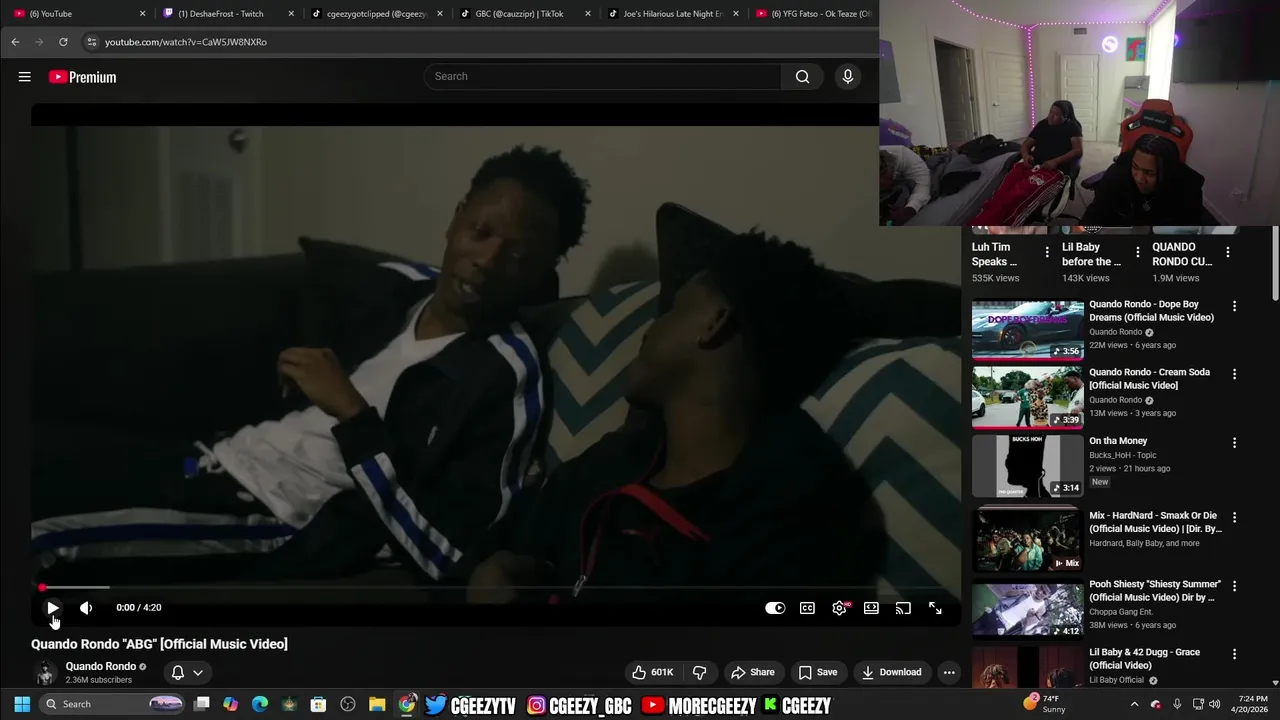Open options for Shiesty Summer video
The image size is (1280, 720).
pyautogui.click(x=1234, y=586)
